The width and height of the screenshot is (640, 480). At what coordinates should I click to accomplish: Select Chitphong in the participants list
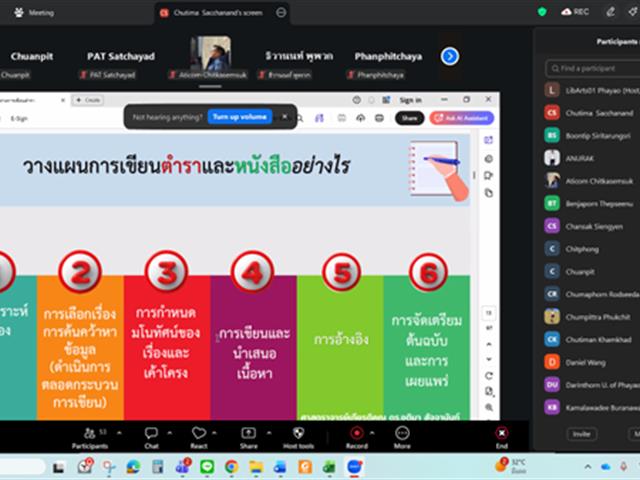click(x=592, y=249)
